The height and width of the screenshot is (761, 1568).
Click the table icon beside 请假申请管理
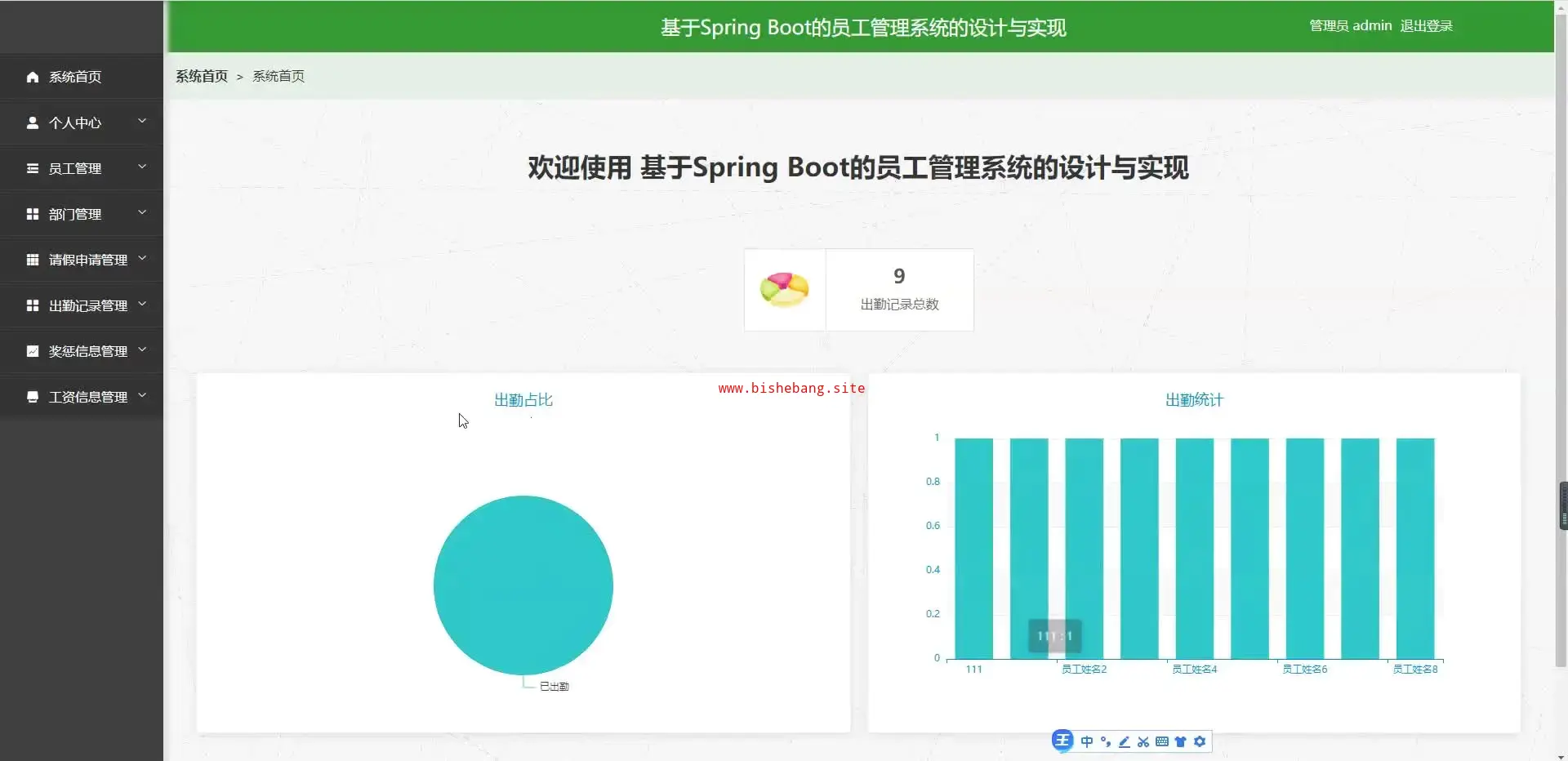tap(33, 260)
